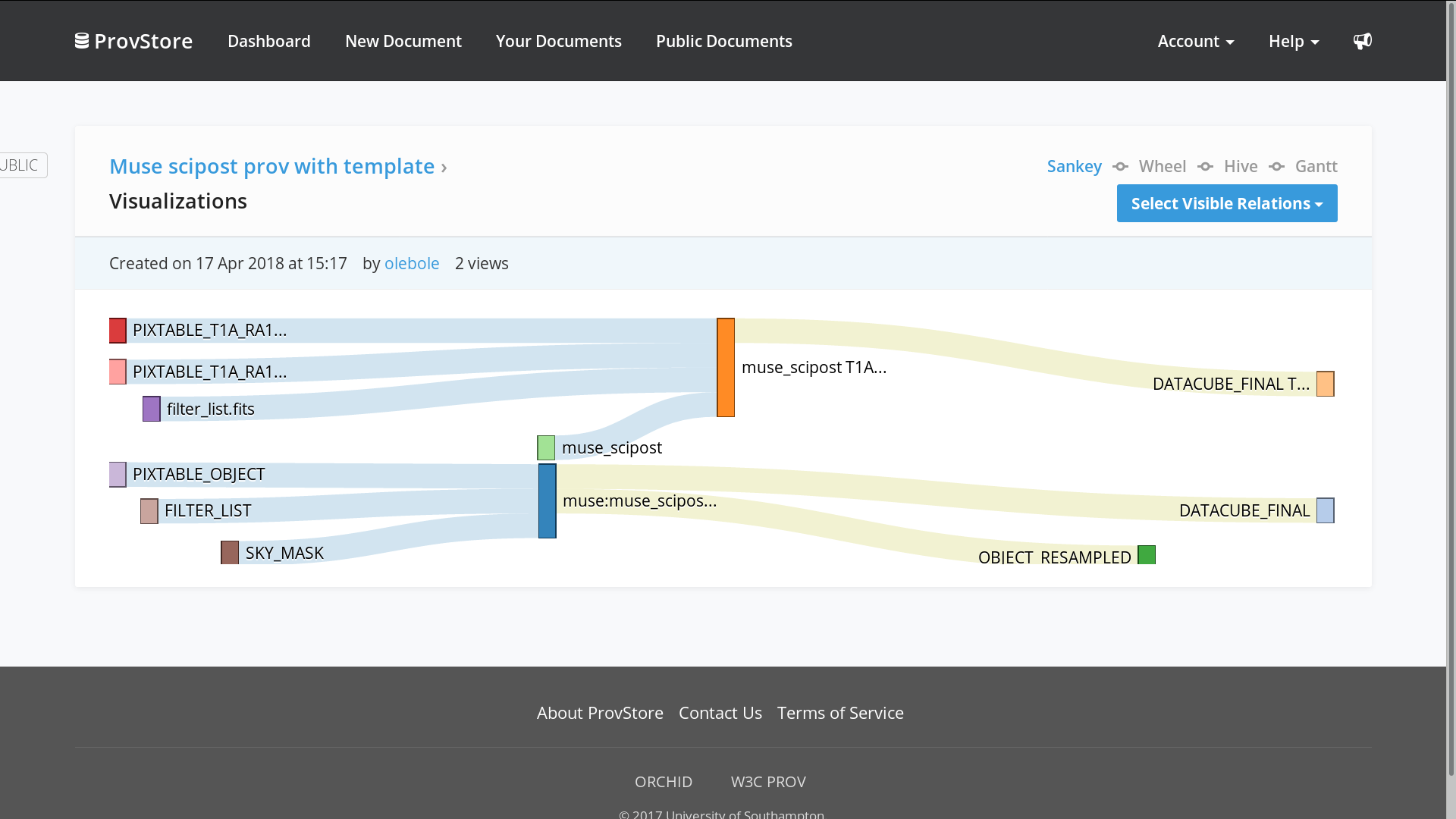Click the page vertical scrollbar
The image size is (1456, 819).
point(1451,409)
